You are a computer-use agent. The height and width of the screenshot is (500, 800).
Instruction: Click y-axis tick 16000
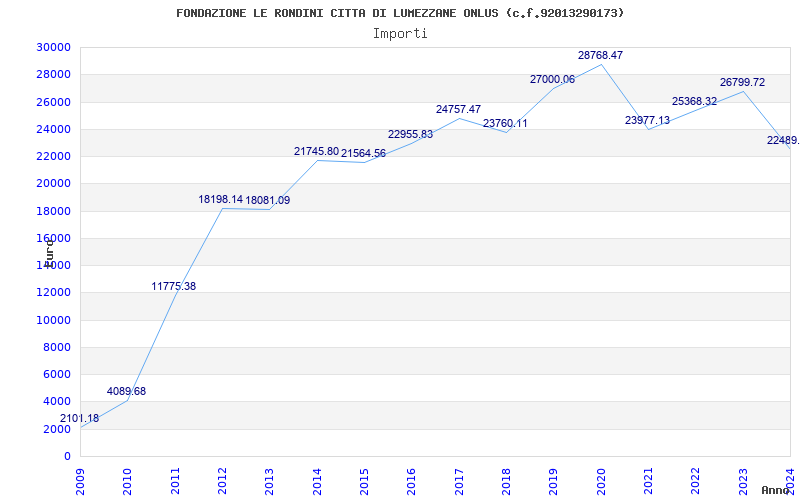point(54,238)
